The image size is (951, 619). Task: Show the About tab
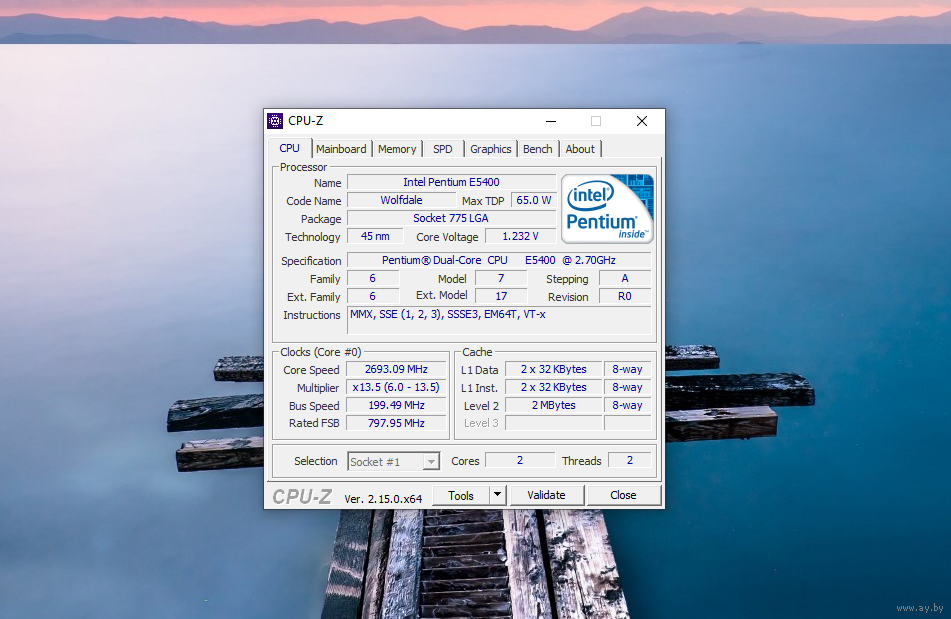pos(580,149)
